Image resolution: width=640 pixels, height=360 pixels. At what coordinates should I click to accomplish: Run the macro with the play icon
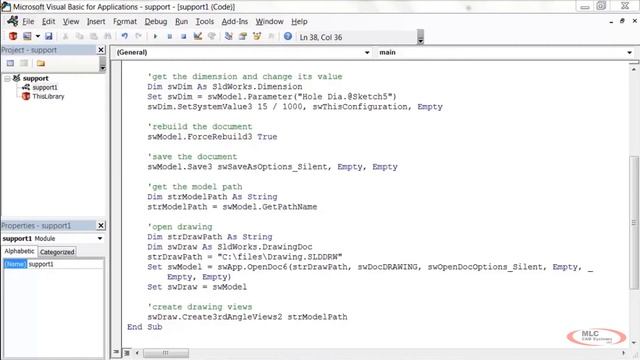click(x=155, y=36)
